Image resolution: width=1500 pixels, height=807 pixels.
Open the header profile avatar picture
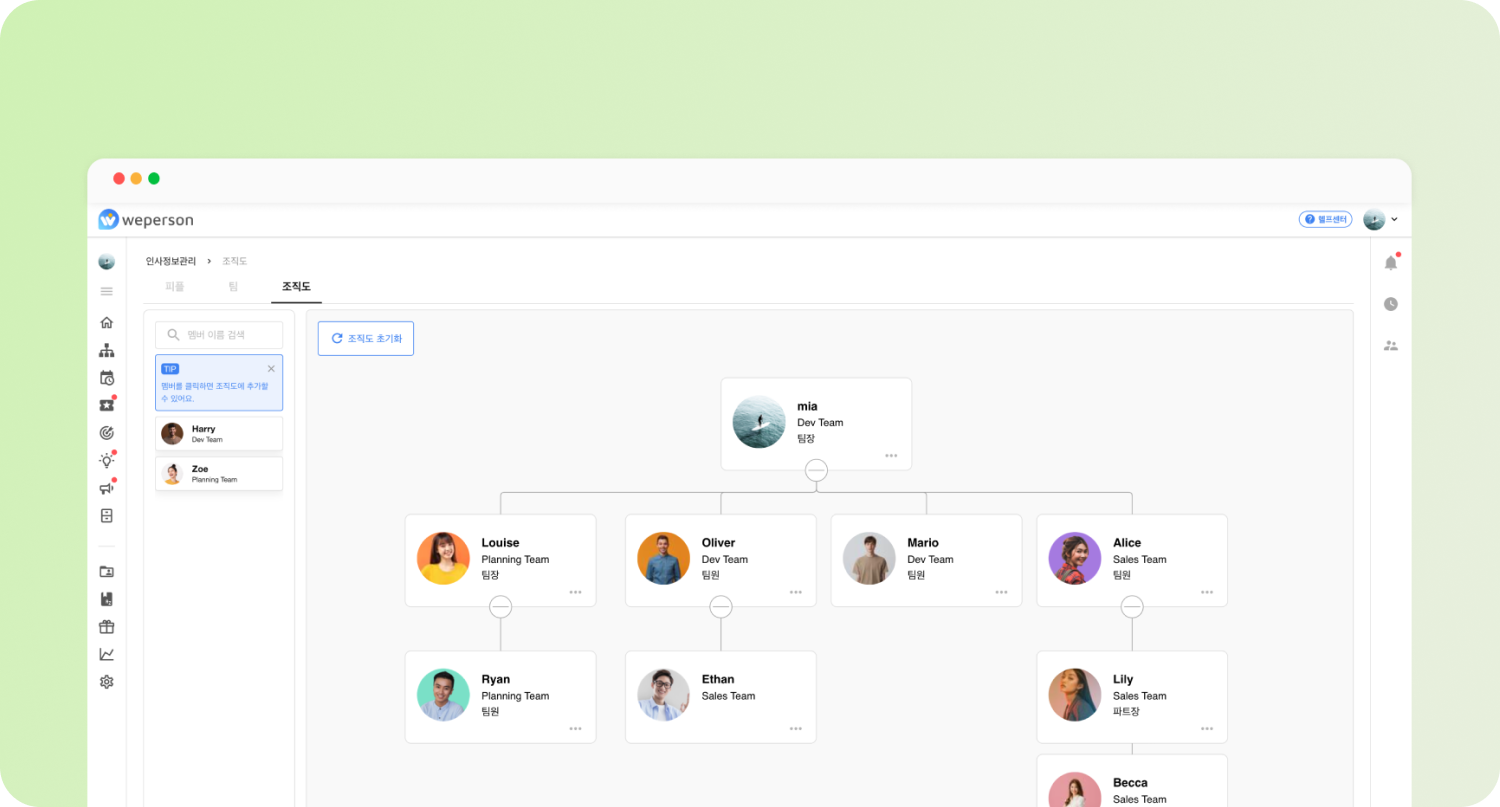click(x=1374, y=219)
